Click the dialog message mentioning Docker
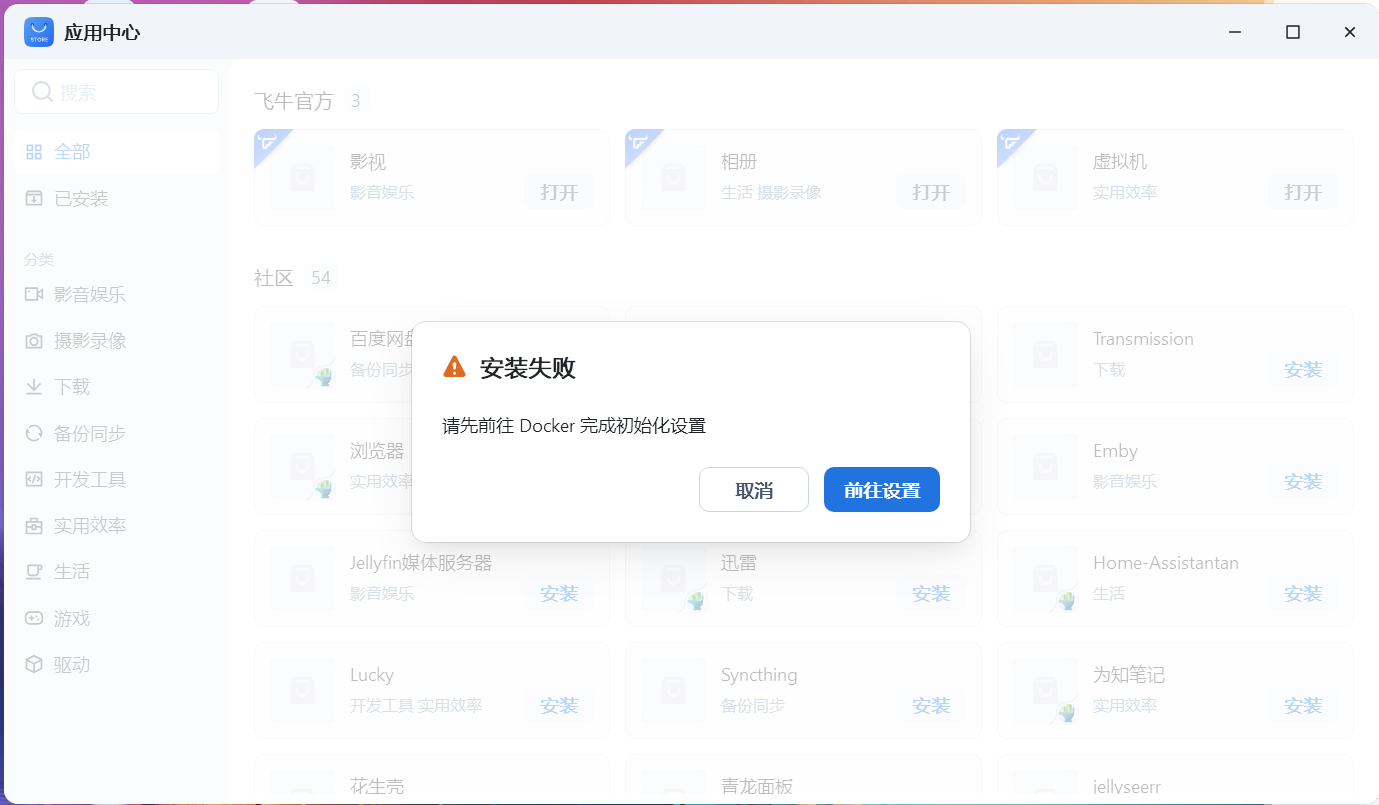 point(574,426)
